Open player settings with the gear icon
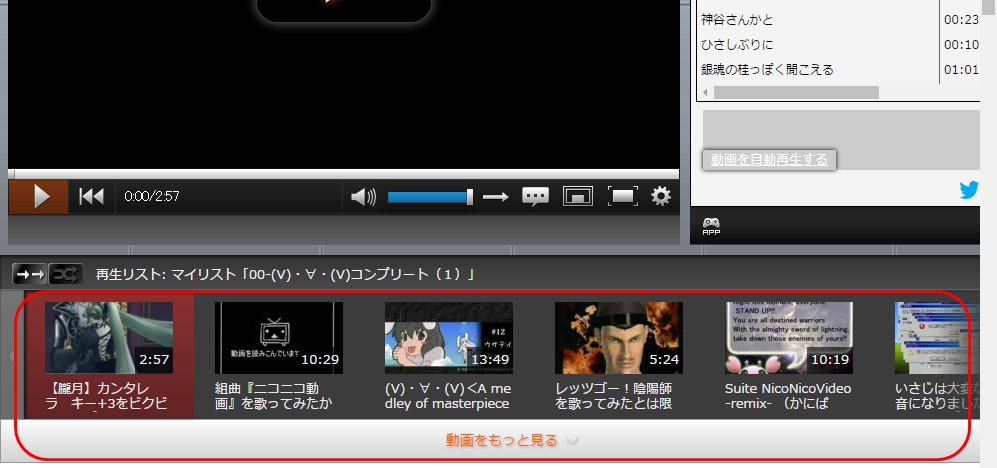997x468 pixels. [661, 196]
